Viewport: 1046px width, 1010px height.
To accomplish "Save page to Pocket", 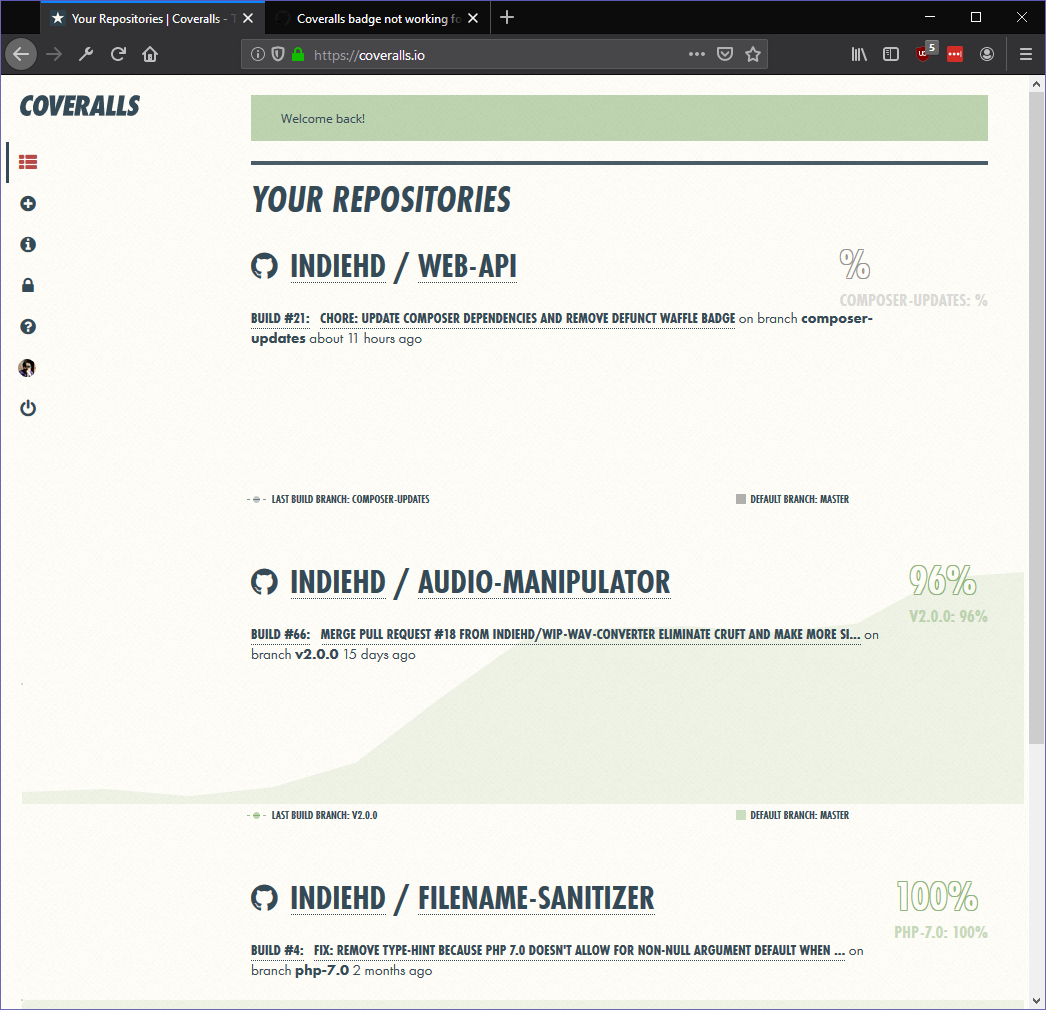I will tap(725, 55).
